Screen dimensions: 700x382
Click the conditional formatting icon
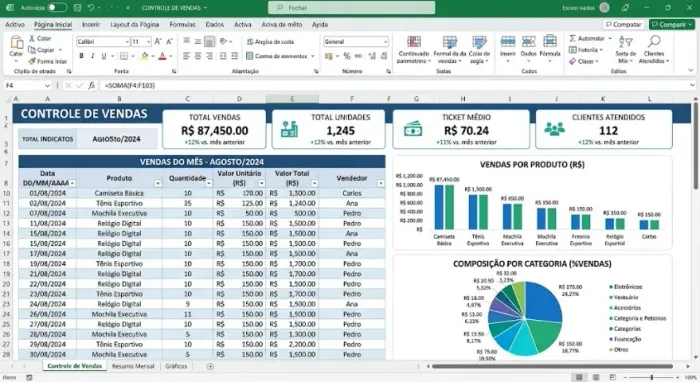click(x=414, y=42)
